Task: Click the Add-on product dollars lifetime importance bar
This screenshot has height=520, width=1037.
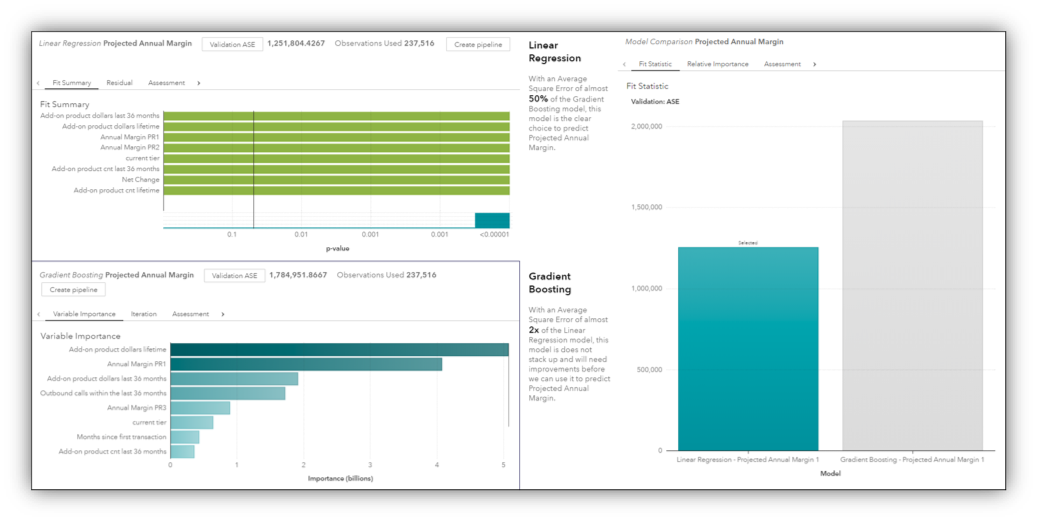Action: 339,349
